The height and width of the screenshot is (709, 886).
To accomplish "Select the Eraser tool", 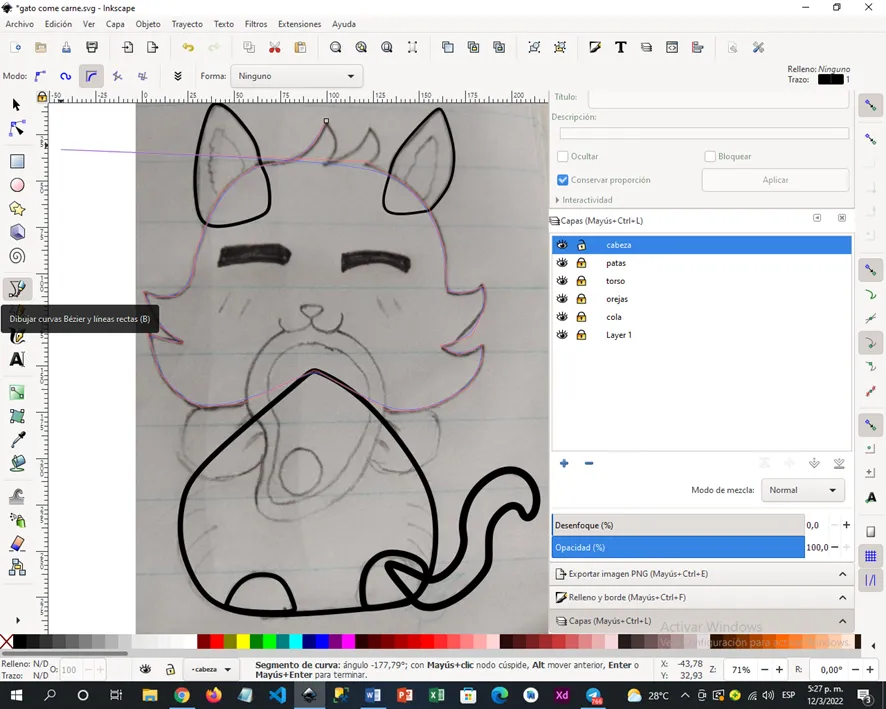I will pos(17,543).
